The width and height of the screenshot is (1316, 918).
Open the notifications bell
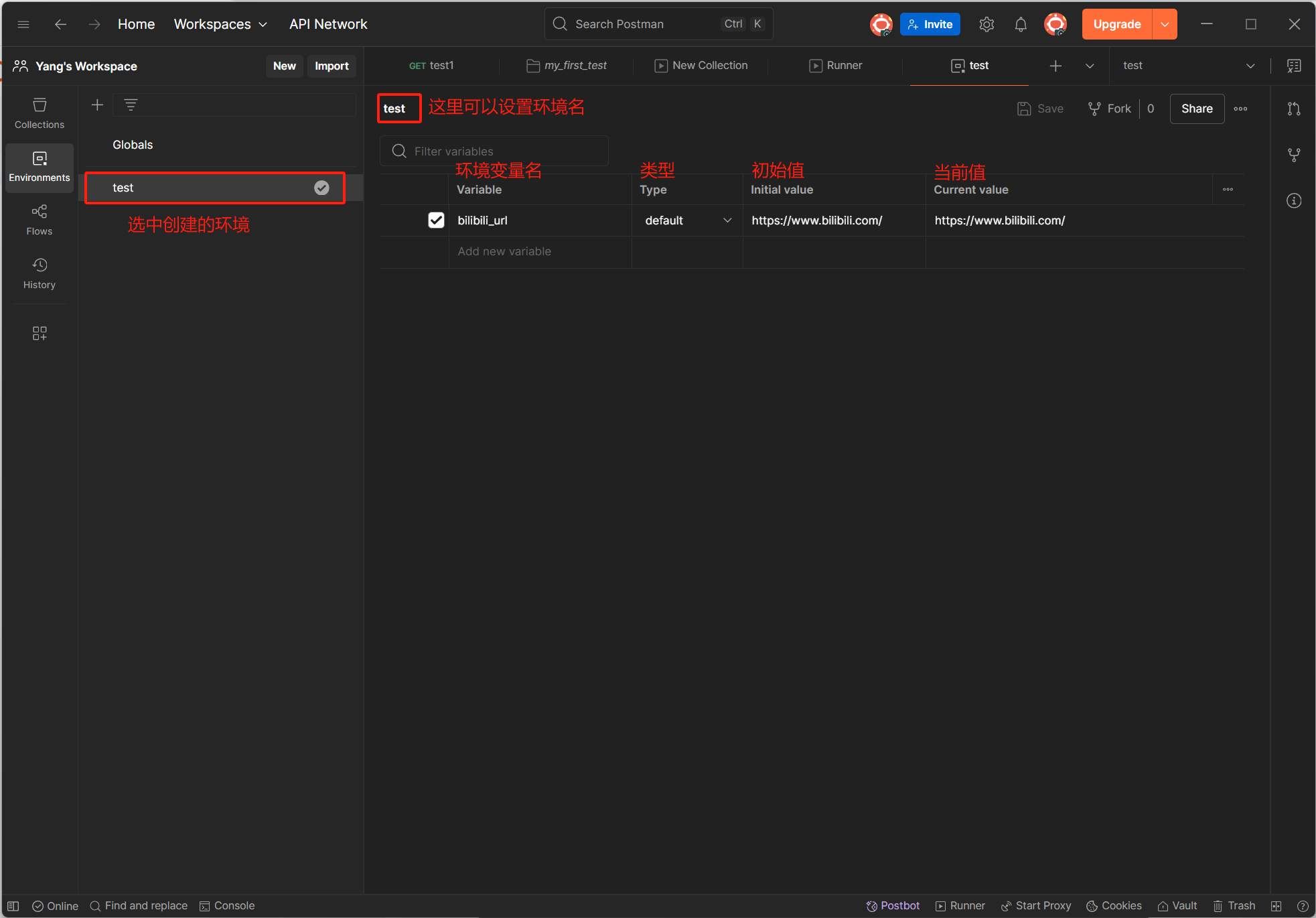point(1021,24)
